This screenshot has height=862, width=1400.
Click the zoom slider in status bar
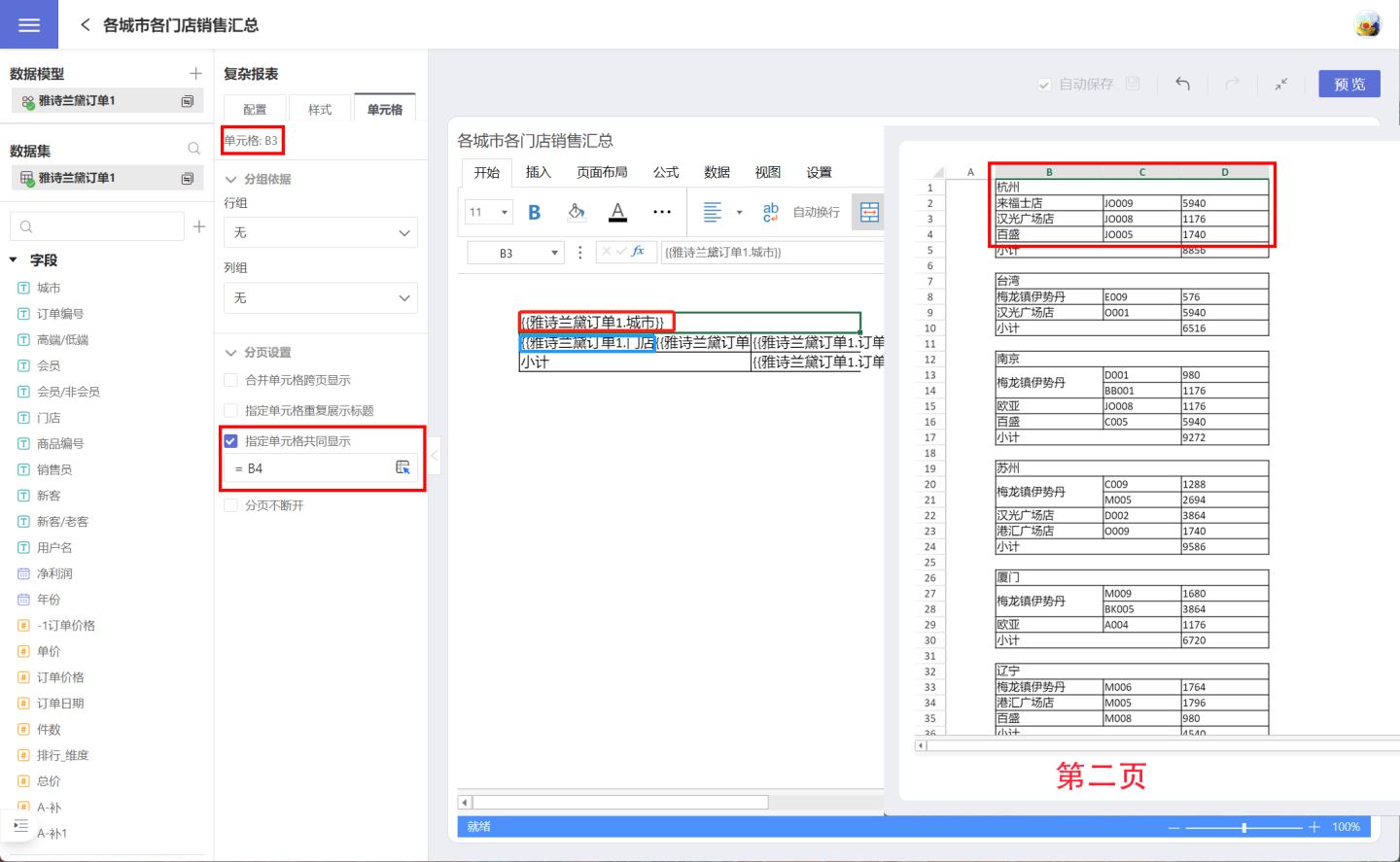1243,827
